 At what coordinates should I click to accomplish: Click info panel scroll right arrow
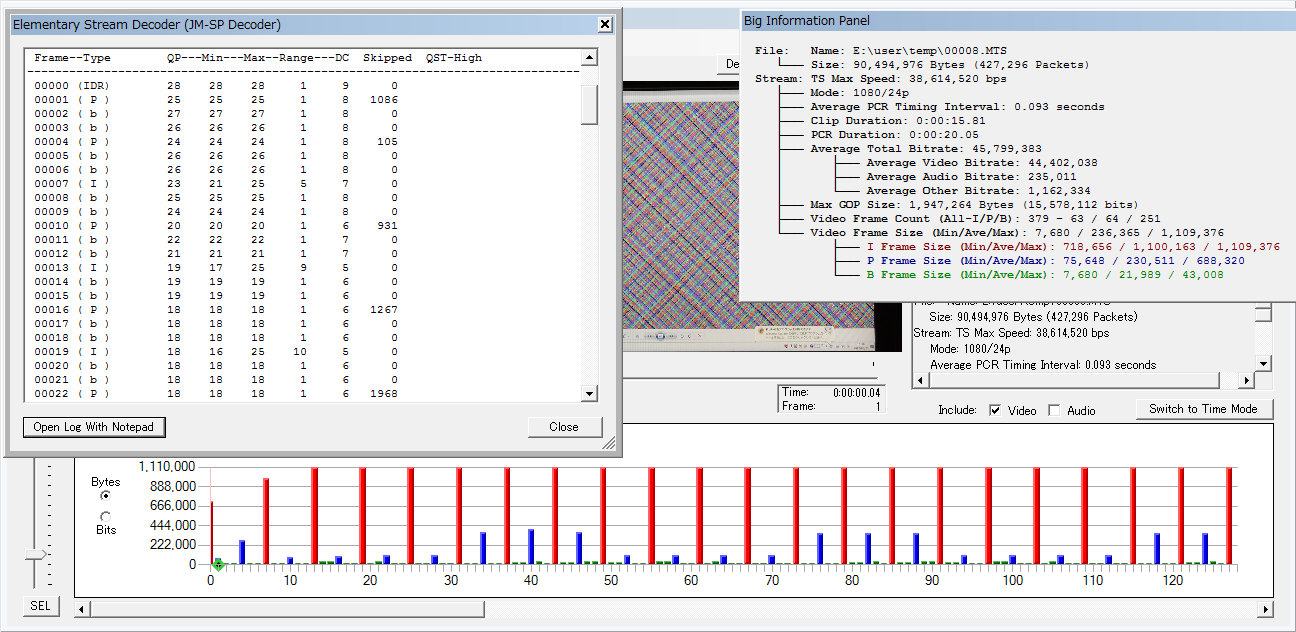tap(1246, 381)
